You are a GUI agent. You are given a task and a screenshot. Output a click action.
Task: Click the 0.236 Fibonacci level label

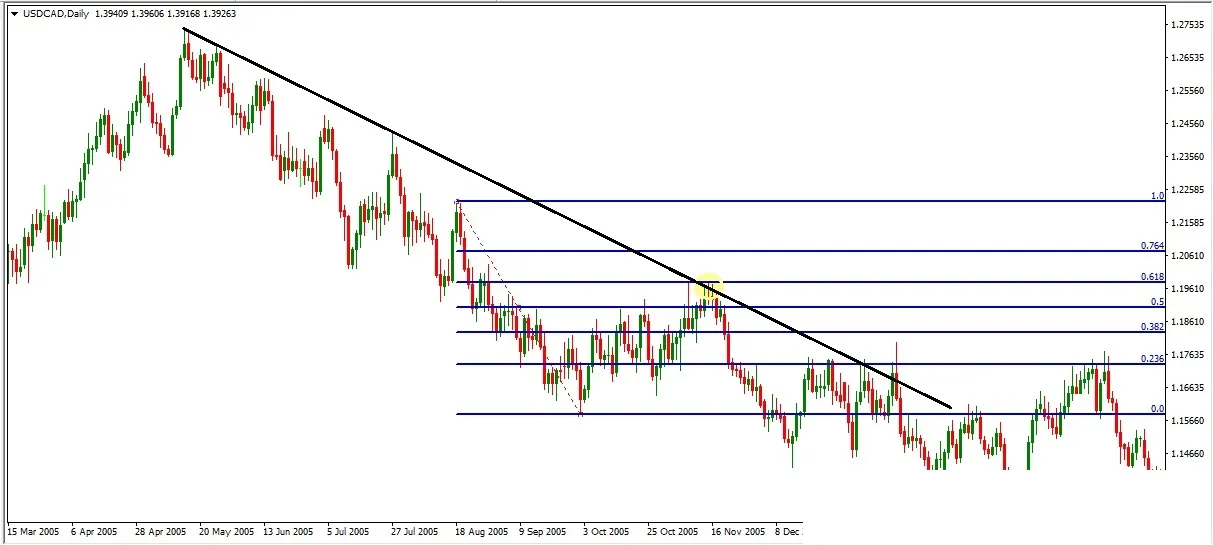pos(1152,358)
